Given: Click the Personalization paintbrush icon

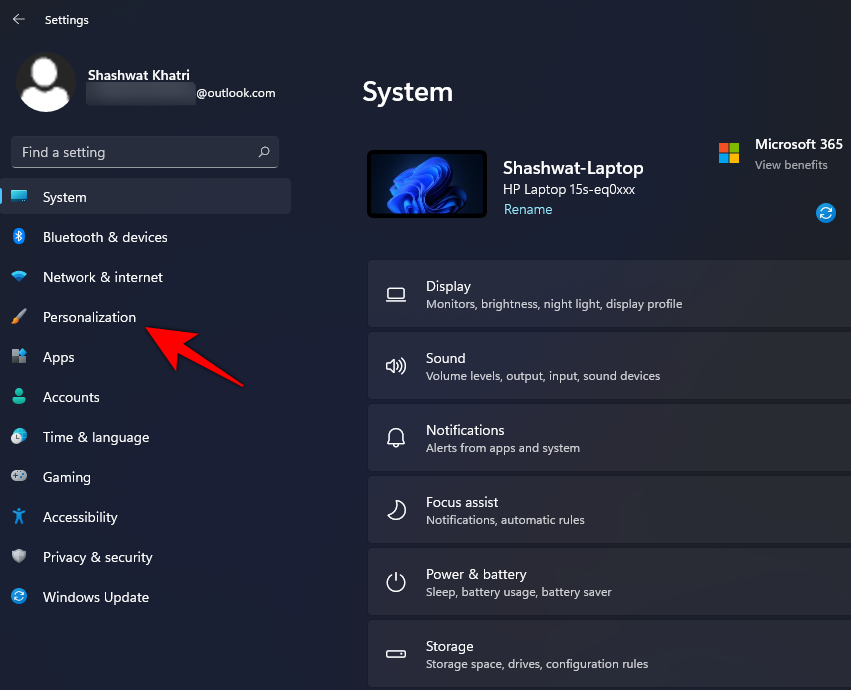Looking at the screenshot, I should click(x=19, y=317).
